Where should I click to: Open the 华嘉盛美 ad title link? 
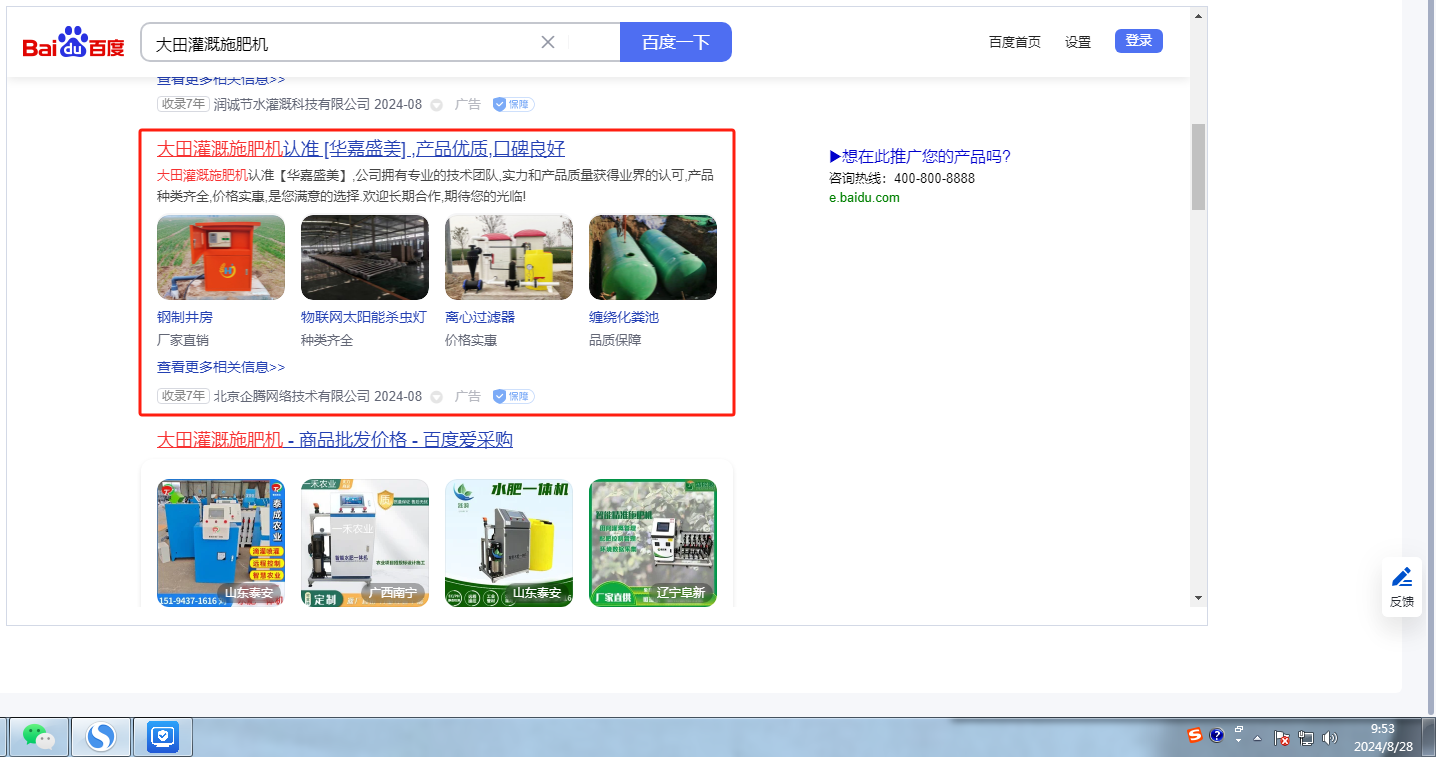361,149
